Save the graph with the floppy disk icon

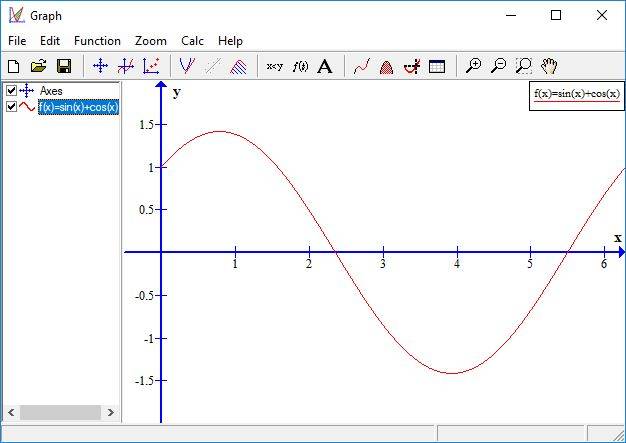coord(64,66)
